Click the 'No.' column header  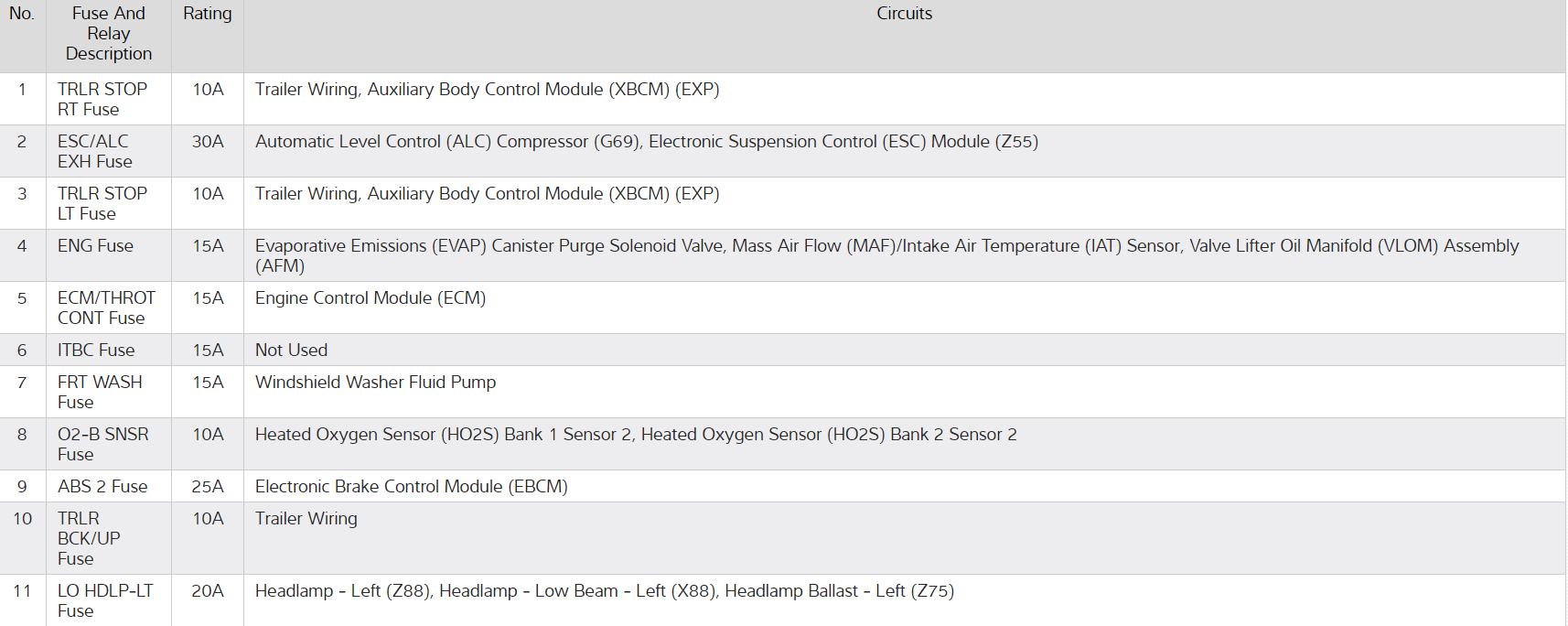point(22,14)
